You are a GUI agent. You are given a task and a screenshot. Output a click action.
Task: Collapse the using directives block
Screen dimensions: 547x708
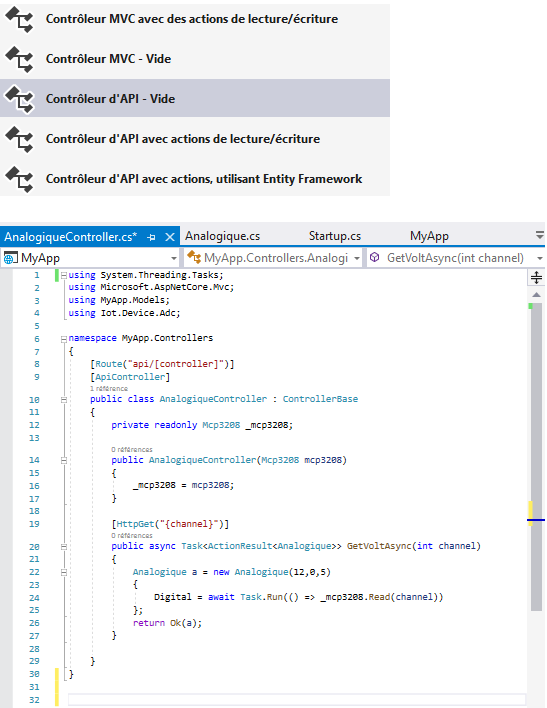pos(64,275)
